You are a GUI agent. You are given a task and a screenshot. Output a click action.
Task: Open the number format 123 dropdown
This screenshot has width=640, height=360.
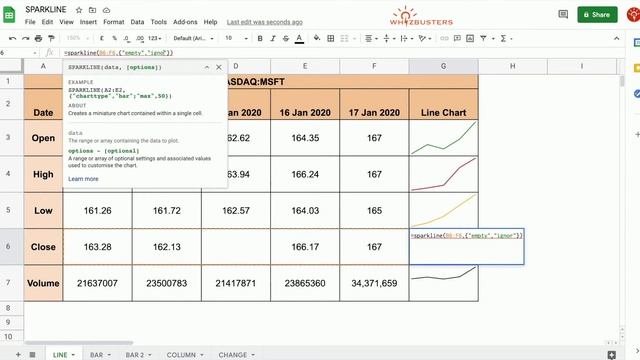pos(155,38)
